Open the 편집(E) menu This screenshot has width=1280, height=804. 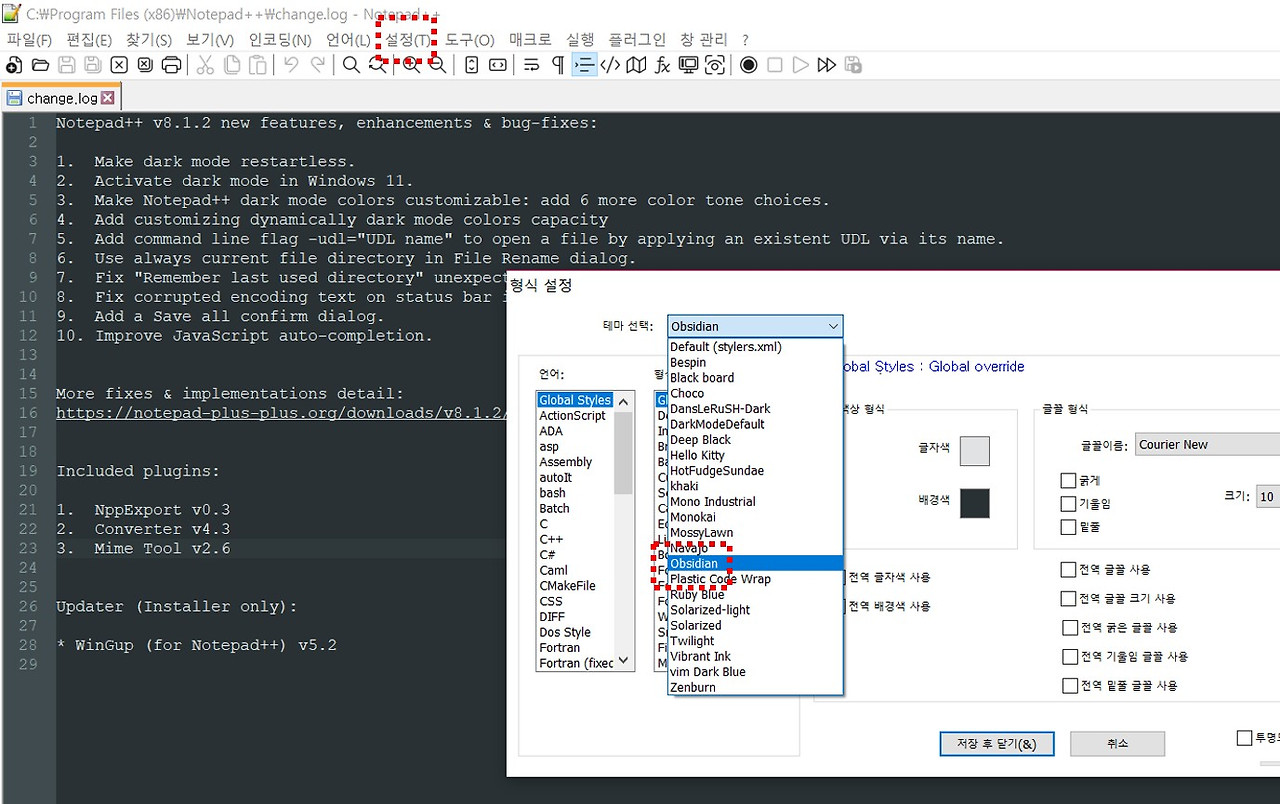pyautogui.click(x=89, y=40)
